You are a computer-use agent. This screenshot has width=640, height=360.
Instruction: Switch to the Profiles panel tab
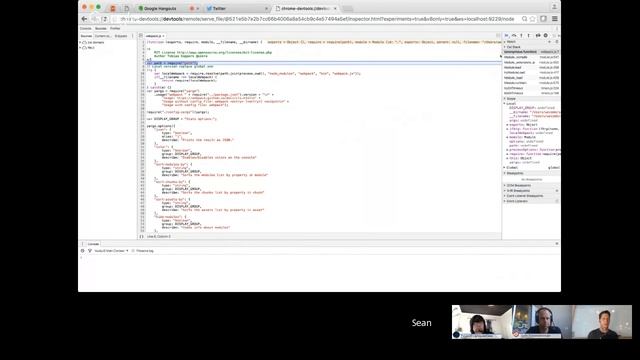pyautogui.click(x=115, y=29)
